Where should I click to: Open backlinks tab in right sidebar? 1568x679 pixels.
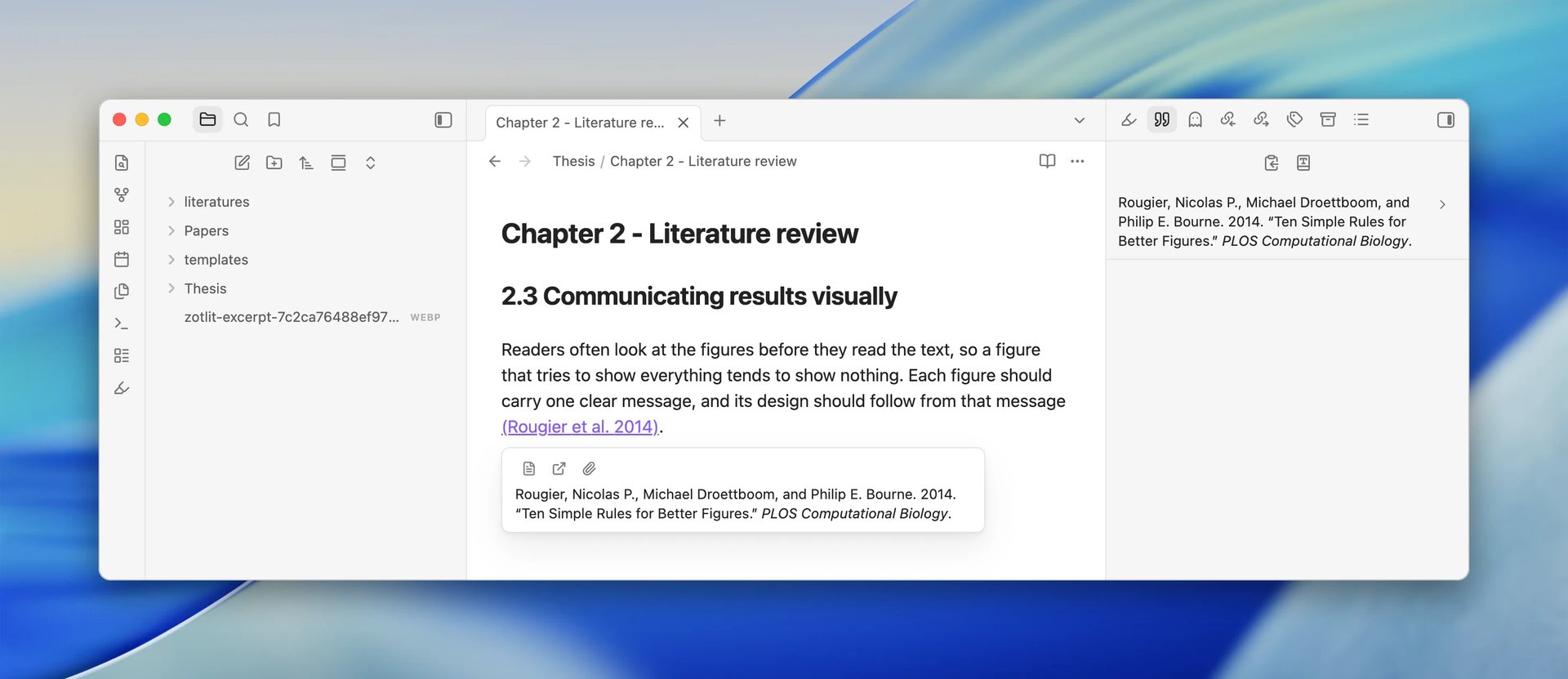tap(1228, 120)
